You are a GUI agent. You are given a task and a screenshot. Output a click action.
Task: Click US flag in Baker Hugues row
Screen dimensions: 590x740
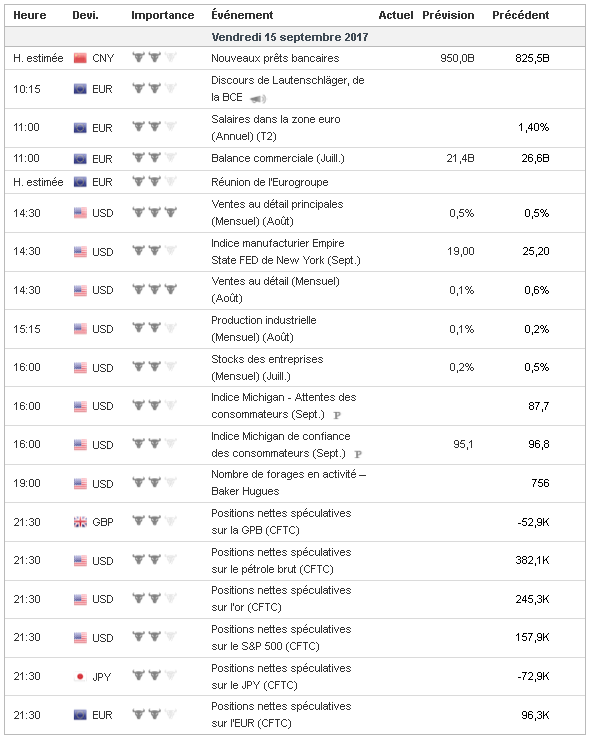pos(80,483)
